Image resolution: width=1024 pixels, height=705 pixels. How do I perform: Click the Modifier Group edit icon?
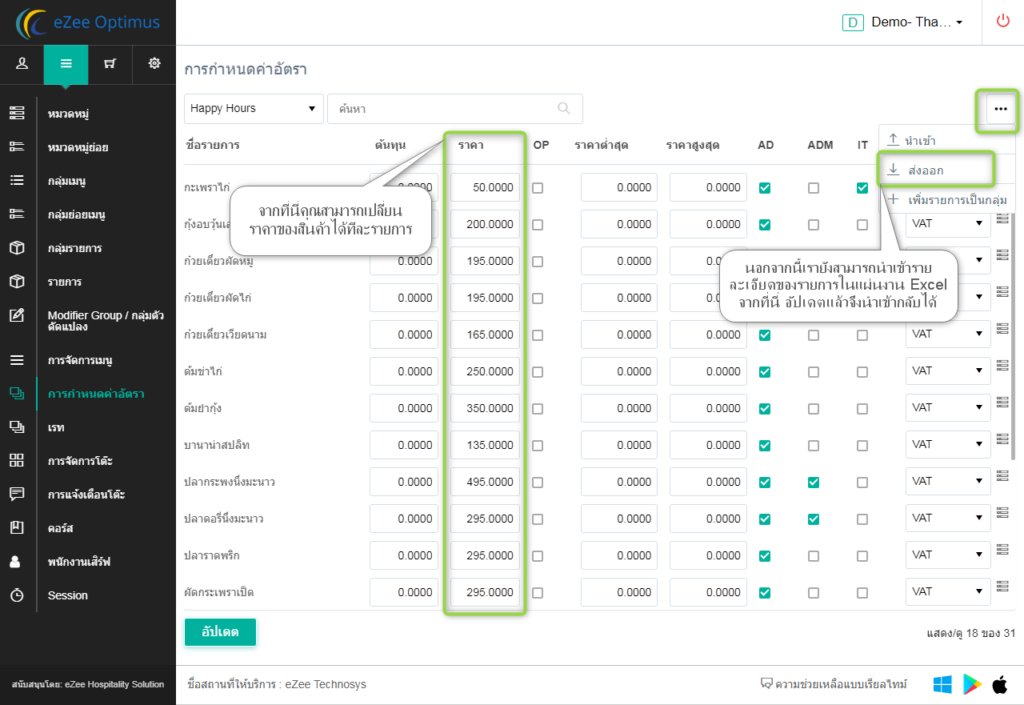click(17, 315)
